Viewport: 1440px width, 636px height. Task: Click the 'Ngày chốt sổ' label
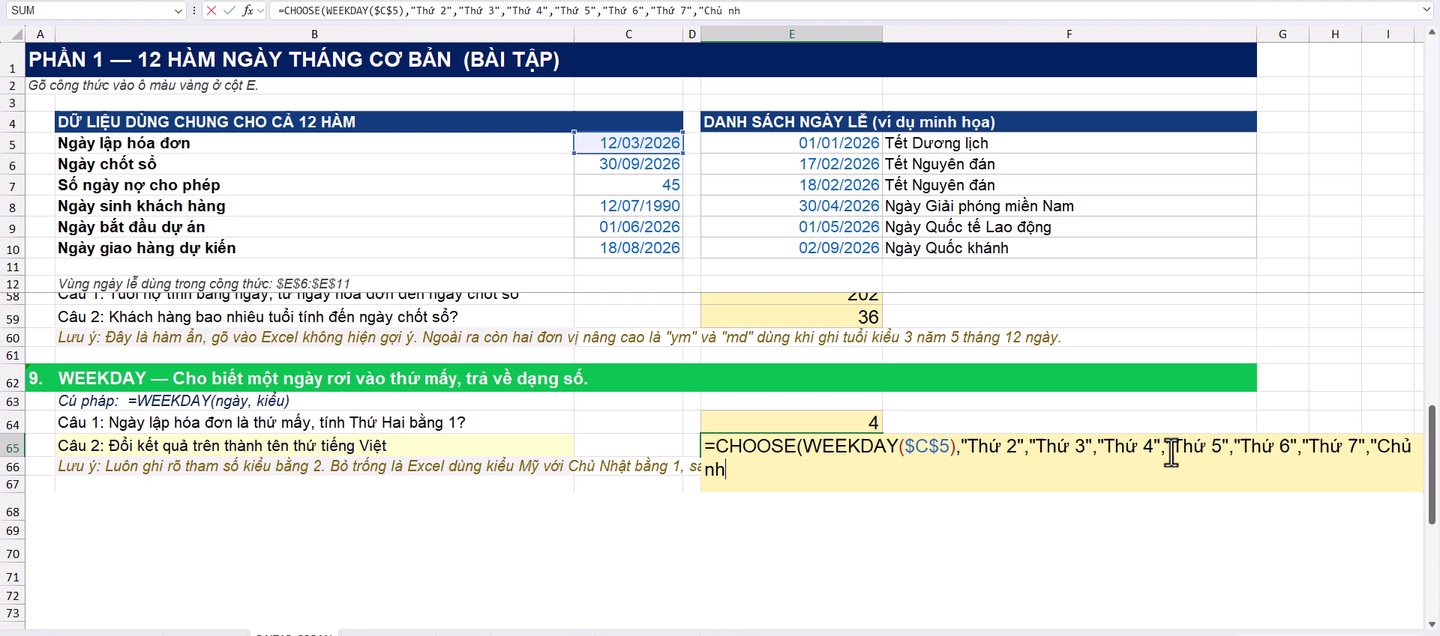pos(107,164)
